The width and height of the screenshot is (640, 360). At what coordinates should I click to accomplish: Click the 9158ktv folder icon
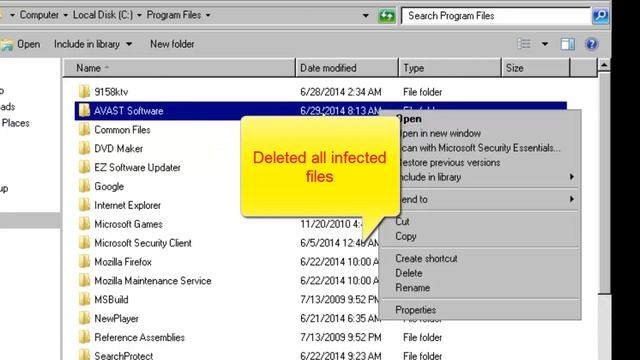click(84, 91)
